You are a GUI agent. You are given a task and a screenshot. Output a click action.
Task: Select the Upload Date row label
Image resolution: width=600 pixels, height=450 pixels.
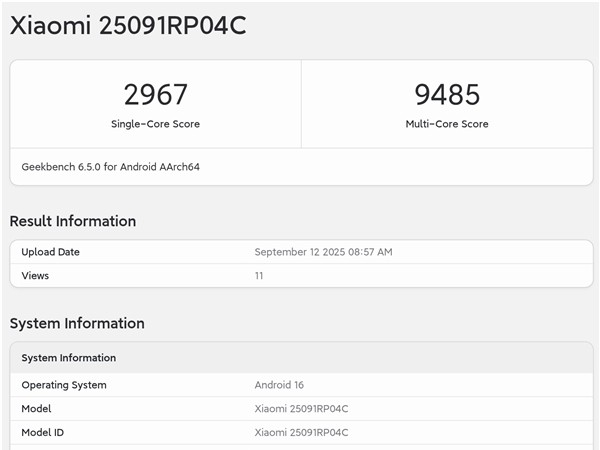(x=51, y=252)
